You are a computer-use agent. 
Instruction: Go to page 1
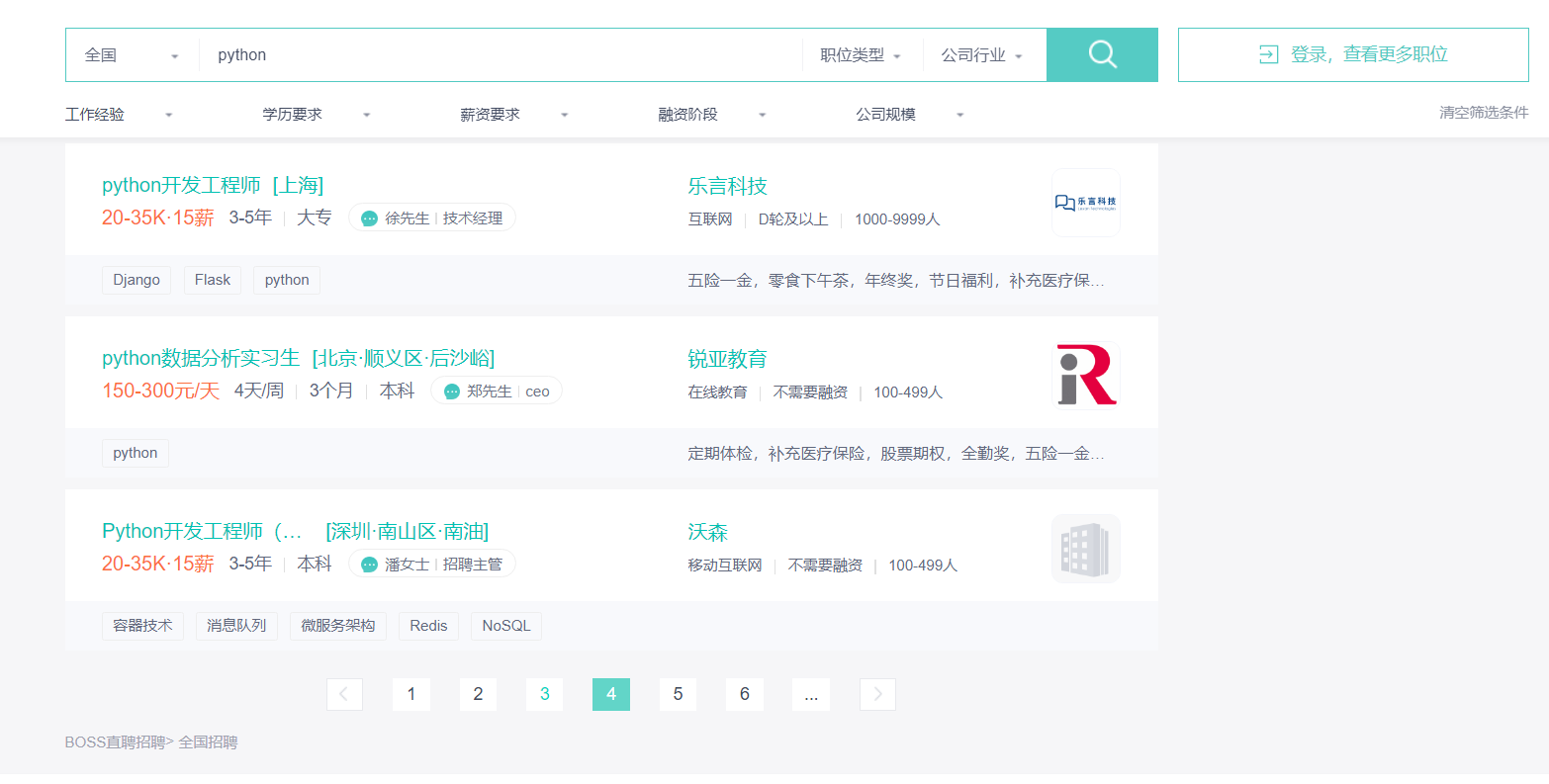point(411,694)
